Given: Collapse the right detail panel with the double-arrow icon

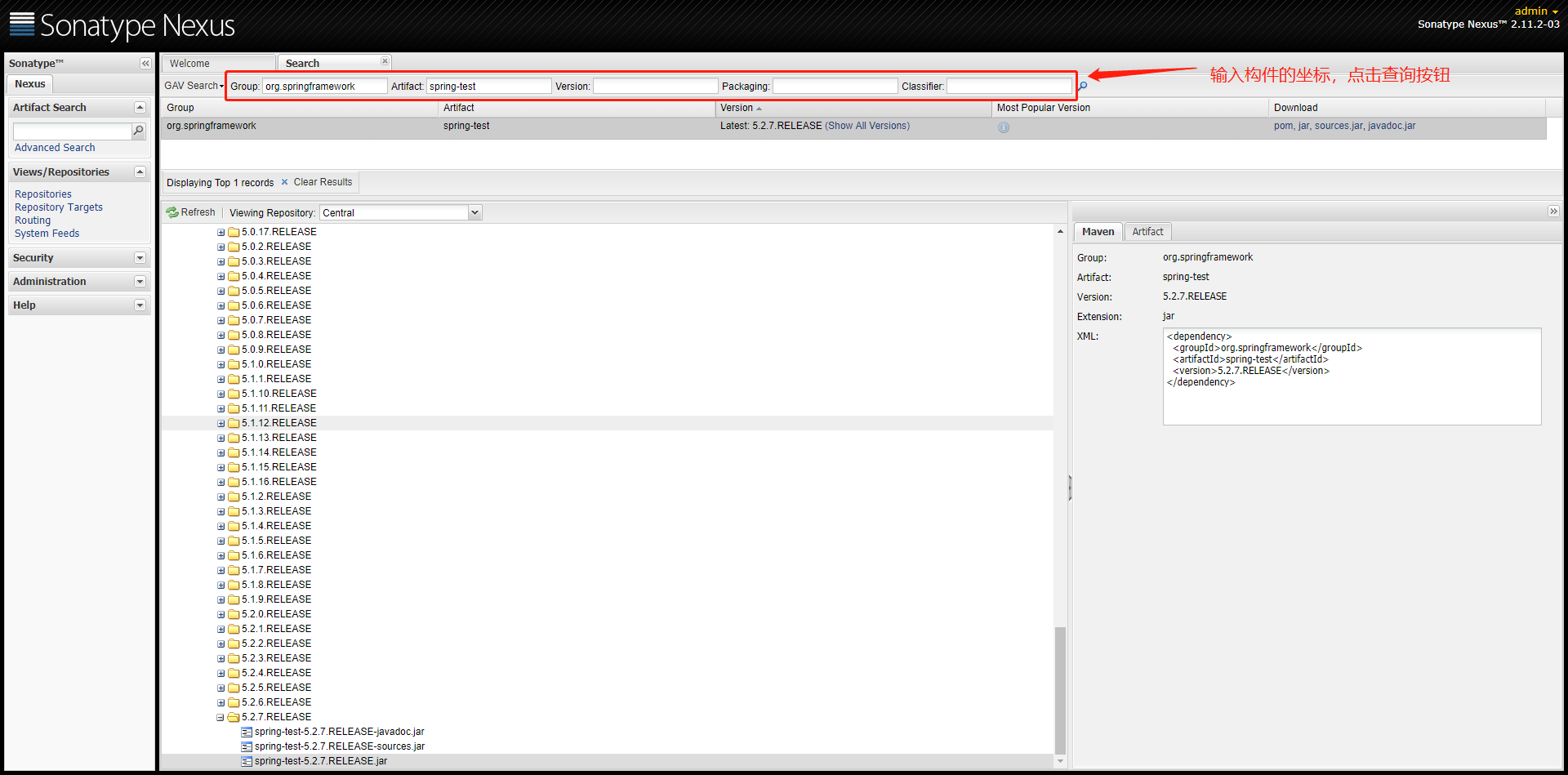Looking at the screenshot, I should point(1553,212).
